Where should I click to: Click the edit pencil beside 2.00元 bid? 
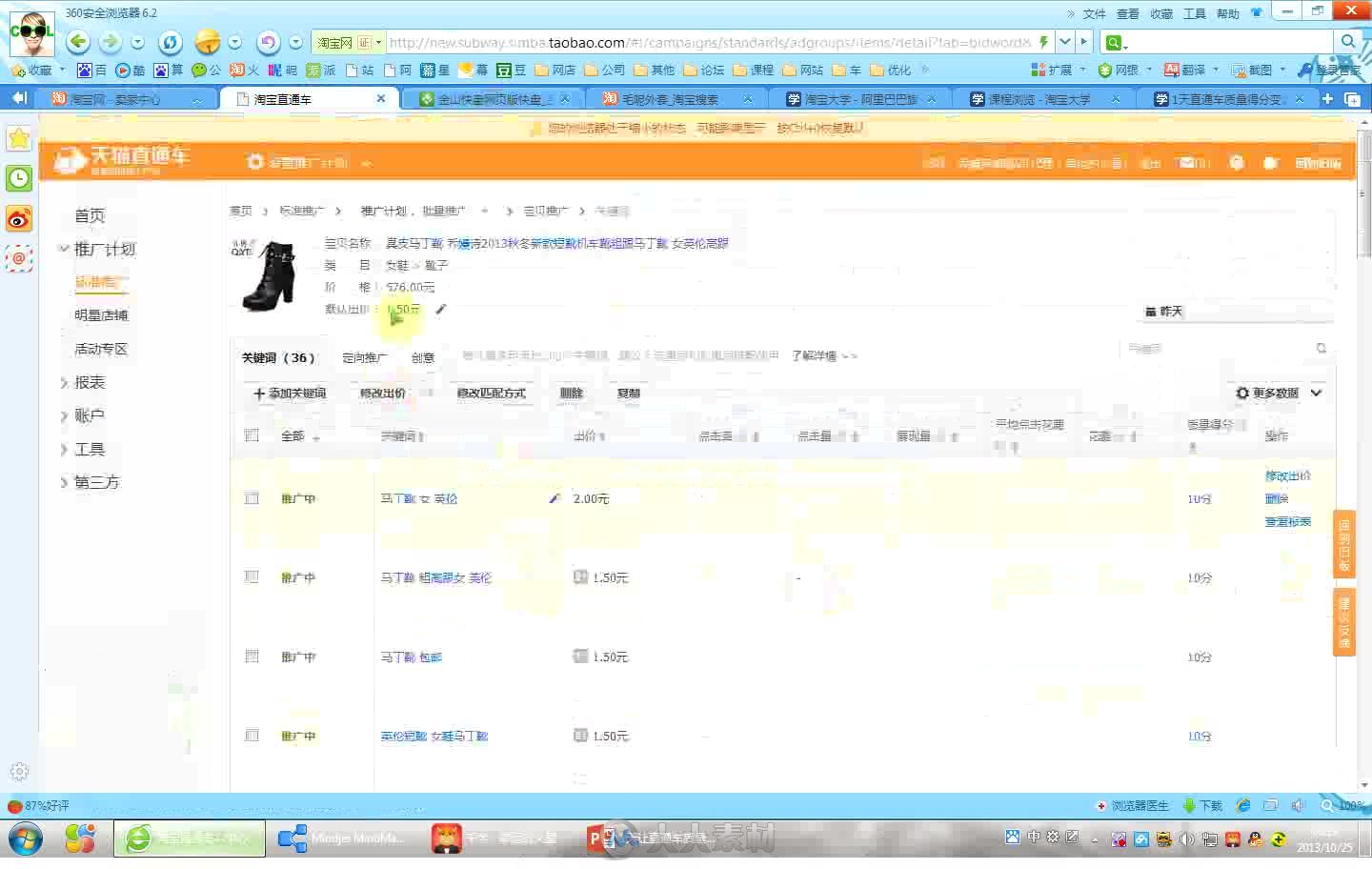point(555,497)
